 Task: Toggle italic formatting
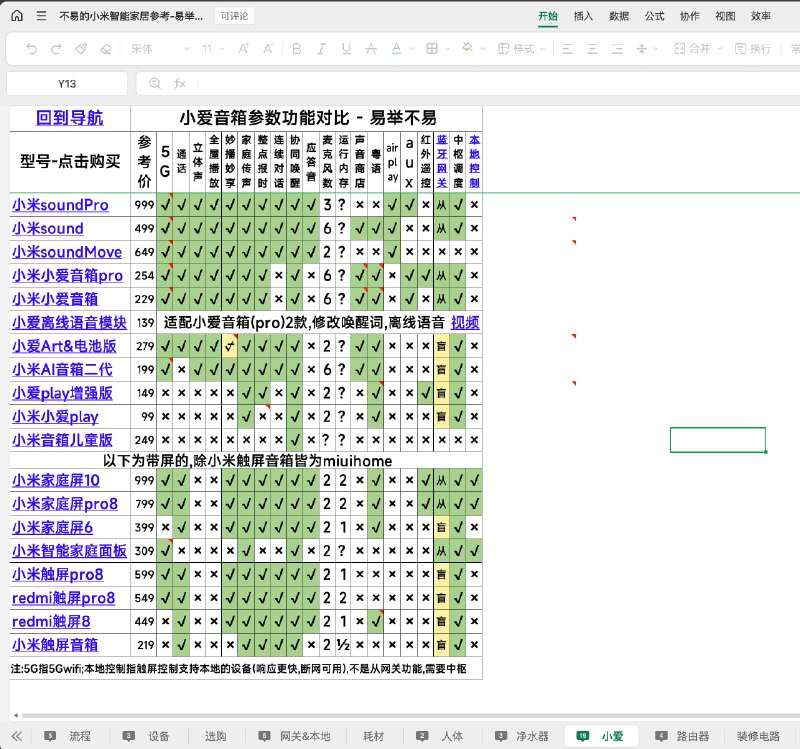321,49
